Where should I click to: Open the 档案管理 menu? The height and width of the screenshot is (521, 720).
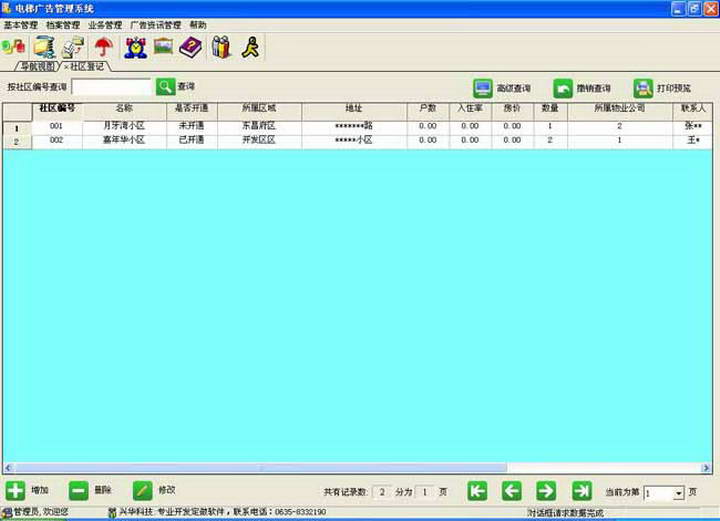point(63,25)
